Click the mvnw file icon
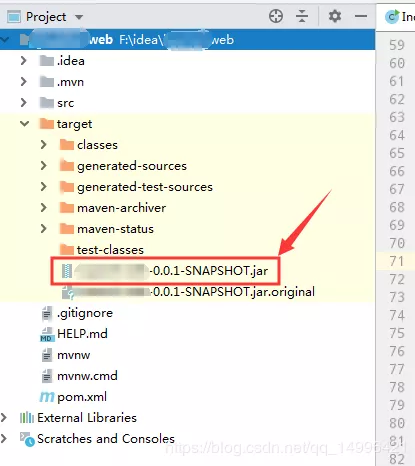The height and width of the screenshot is (466, 415). pyautogui.click(x=47, y=355)
